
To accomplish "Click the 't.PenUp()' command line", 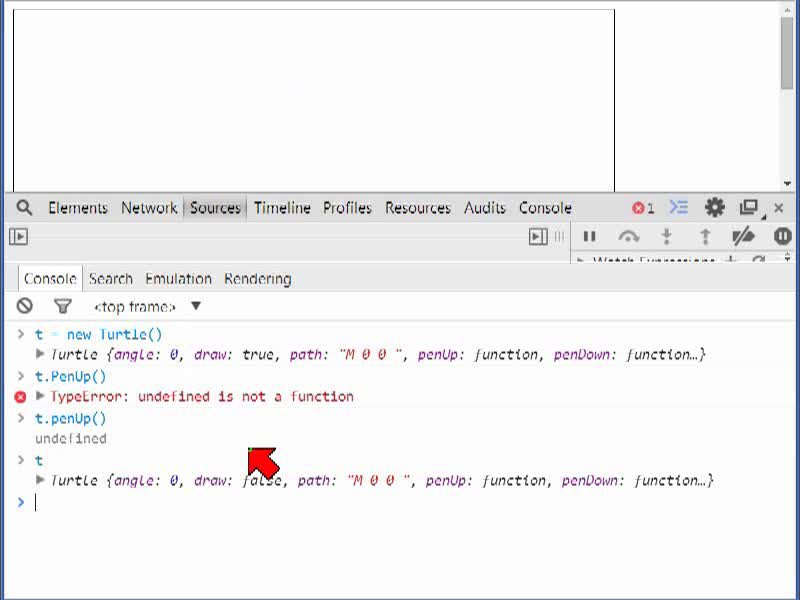I will tap(70, 377).
